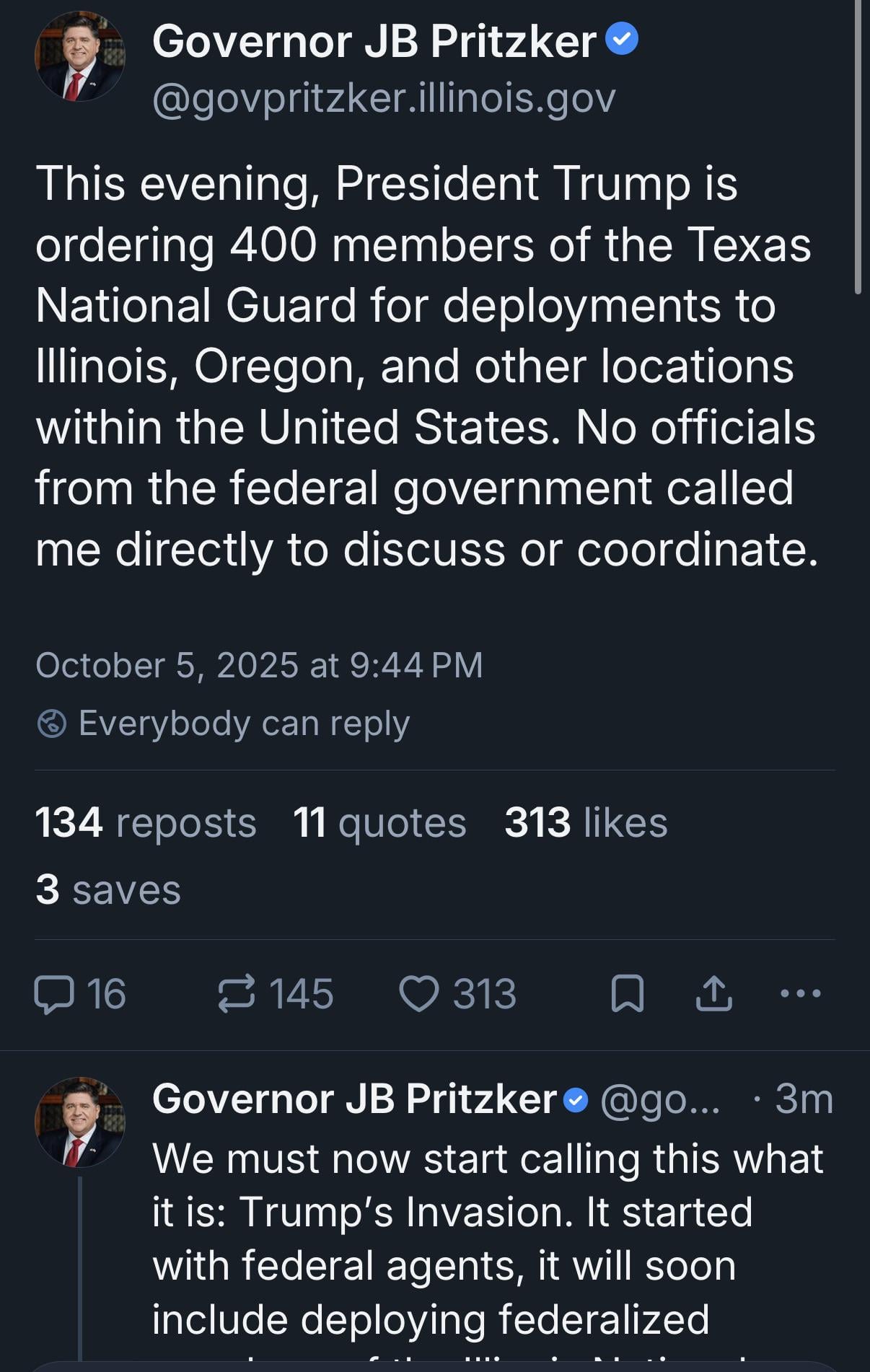
Task: Open the October 5, 2025 timestamp
Action: pos(259,665)
